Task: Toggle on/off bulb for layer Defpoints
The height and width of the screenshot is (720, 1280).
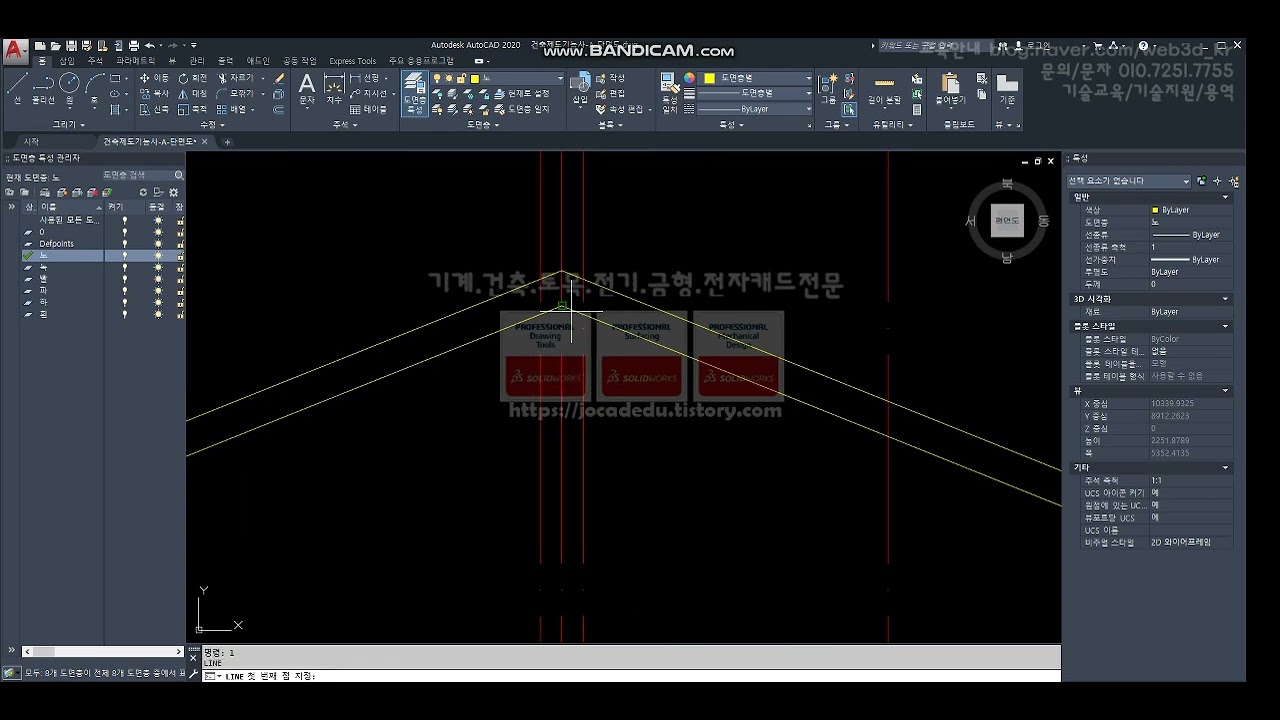Action: [125, 244]
